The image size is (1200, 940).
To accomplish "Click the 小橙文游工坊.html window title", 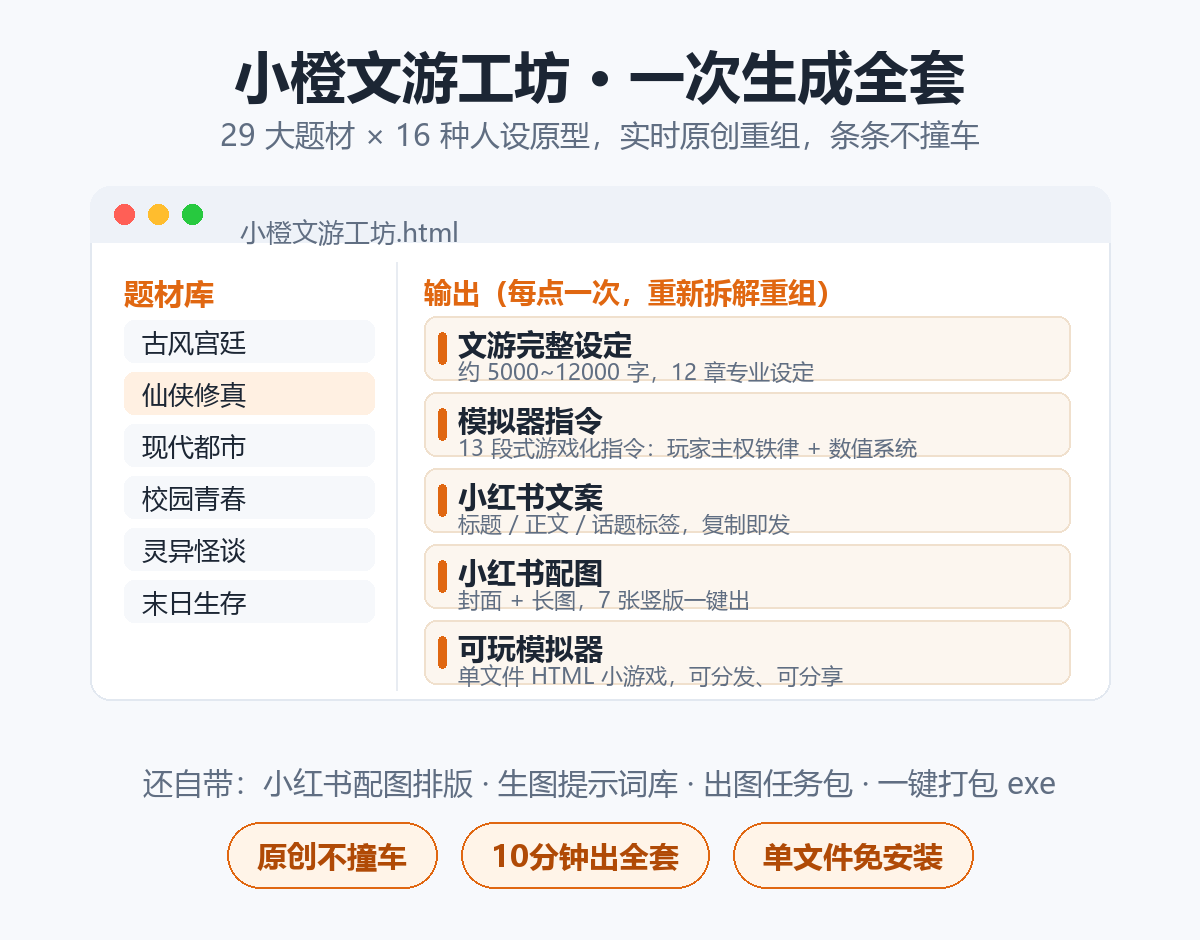I will [x=349, y=233].
